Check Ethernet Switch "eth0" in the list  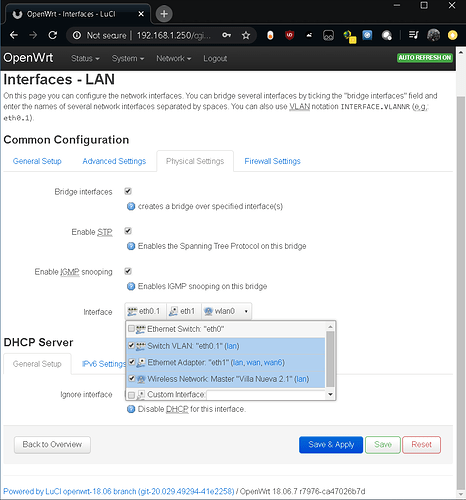[x=132, y=329]
